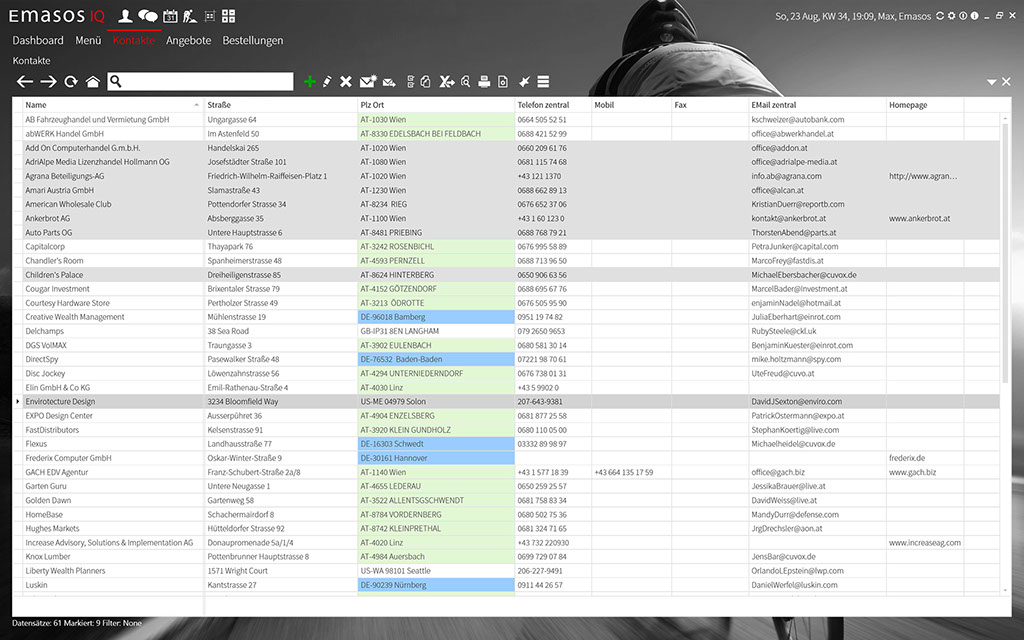This screenshot has width=1024, height=640.
Task: Open the Angebote menu item
Action: pos(188,41)
